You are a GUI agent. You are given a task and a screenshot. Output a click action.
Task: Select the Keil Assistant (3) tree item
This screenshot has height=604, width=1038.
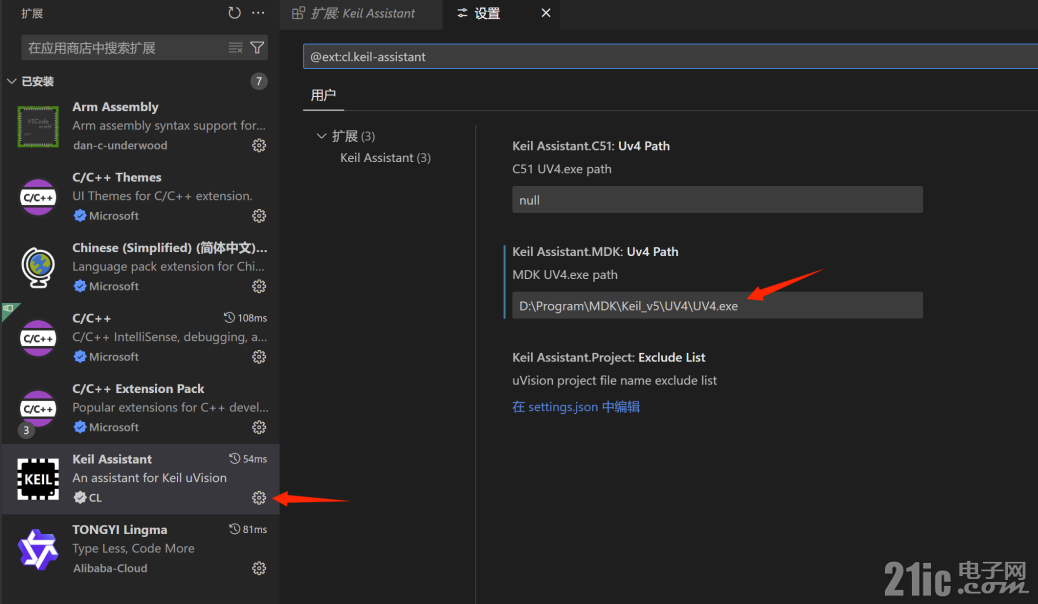pos(384,157)
